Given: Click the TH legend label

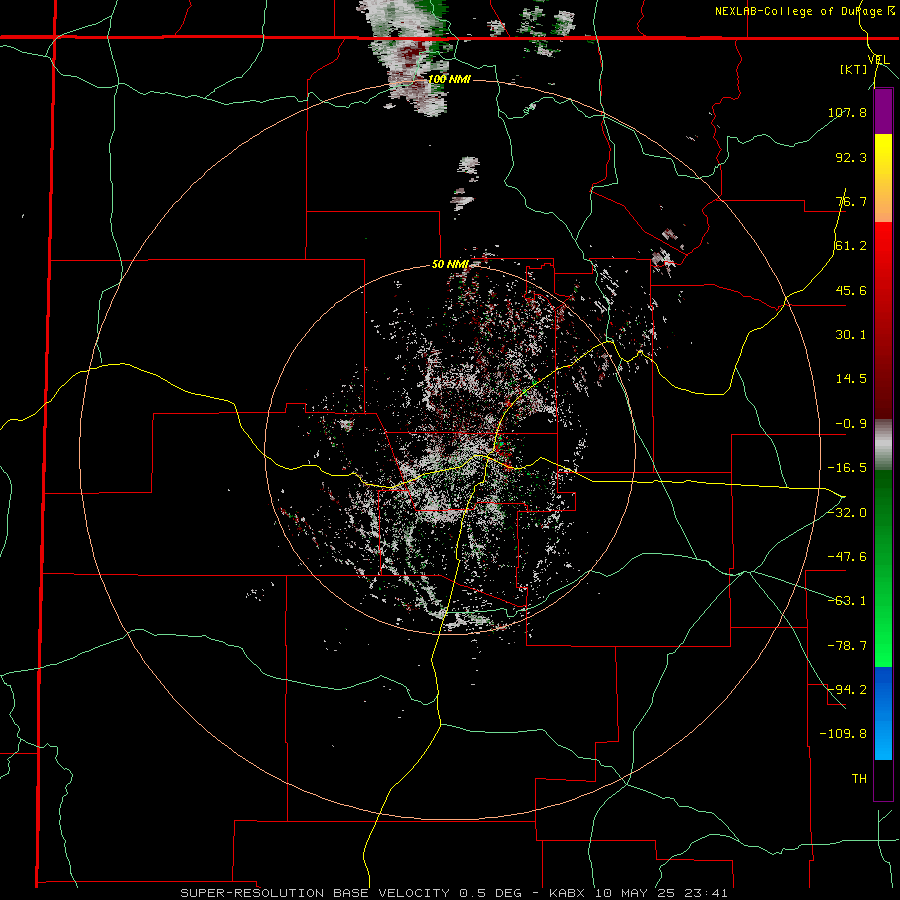Looking at the screenshot, I should [859, 778].
